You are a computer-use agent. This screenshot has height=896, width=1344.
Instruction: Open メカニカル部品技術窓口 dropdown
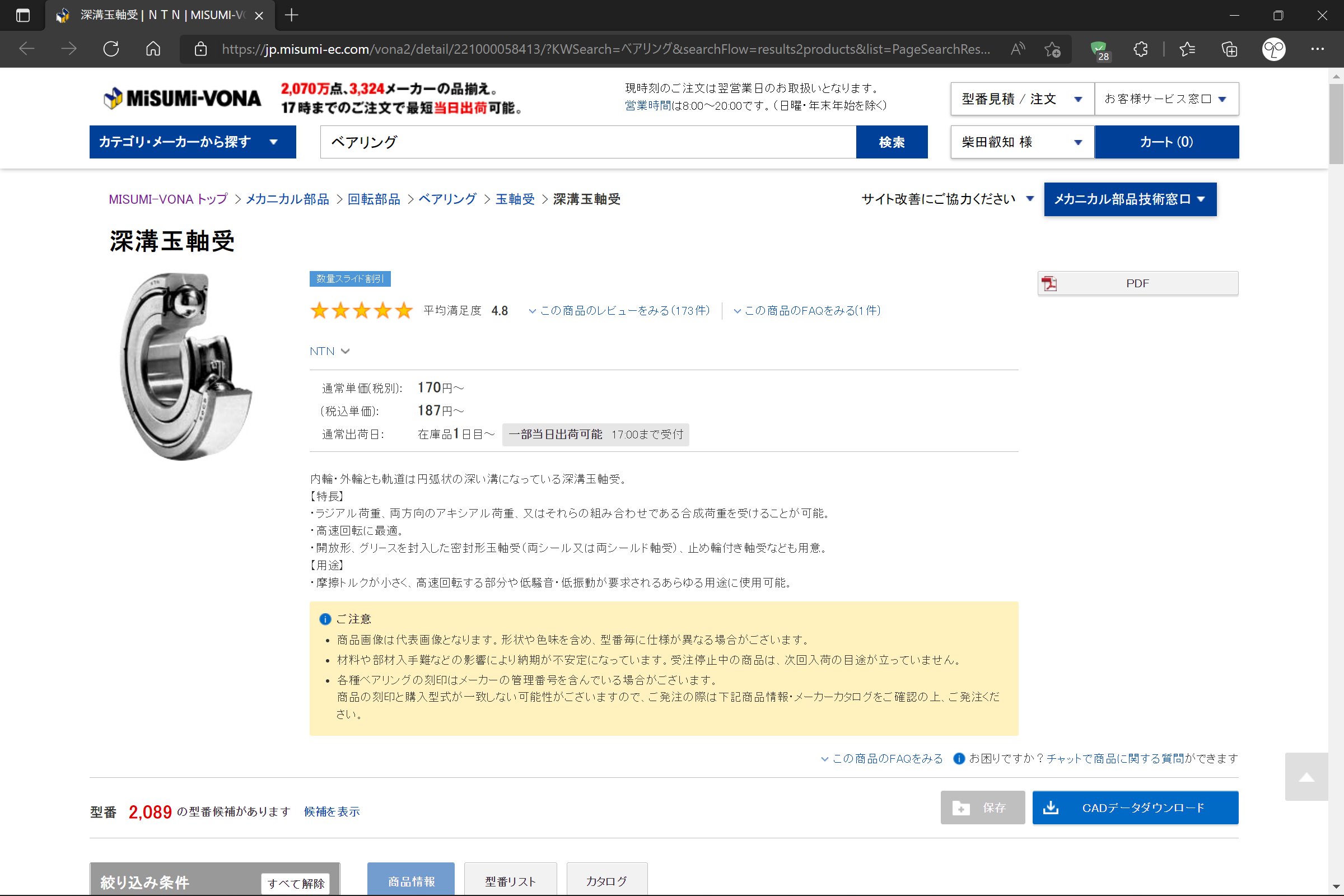click(x=1130, y=199)
